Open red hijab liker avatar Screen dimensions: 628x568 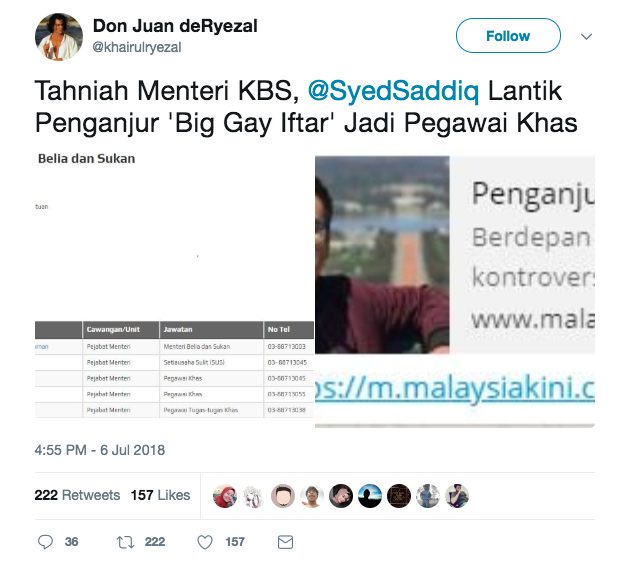click(x=225, y=495)
